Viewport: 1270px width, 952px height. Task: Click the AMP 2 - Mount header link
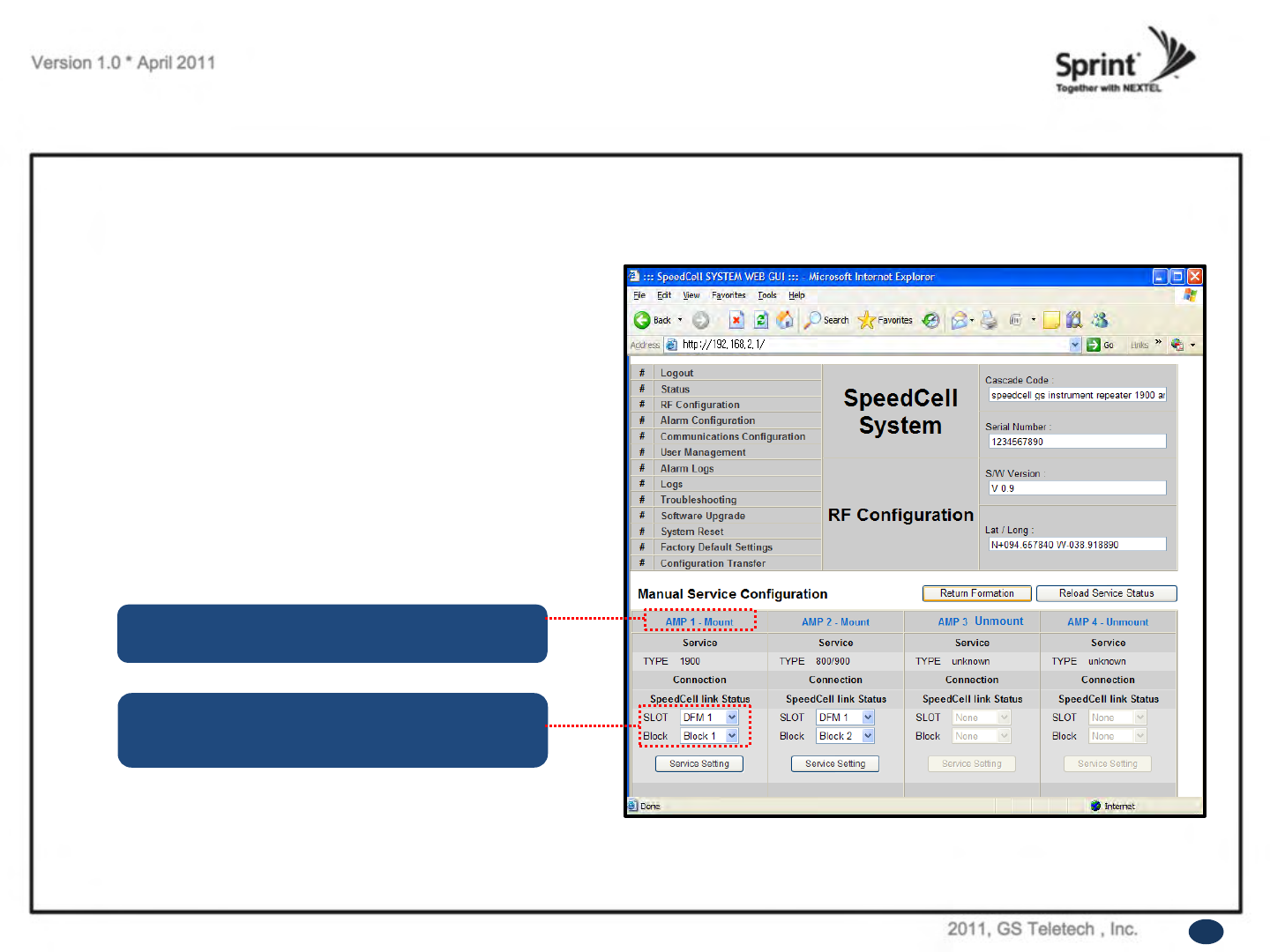point(835,621)
